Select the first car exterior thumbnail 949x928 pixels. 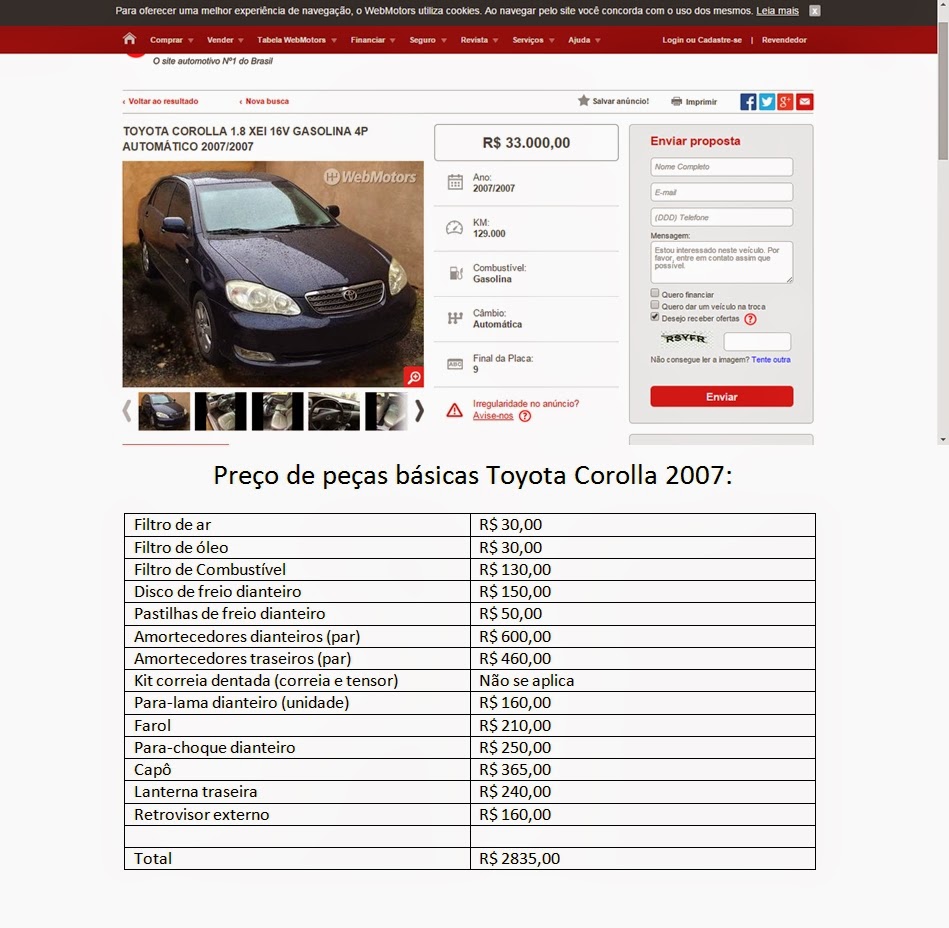pos(164,411)
